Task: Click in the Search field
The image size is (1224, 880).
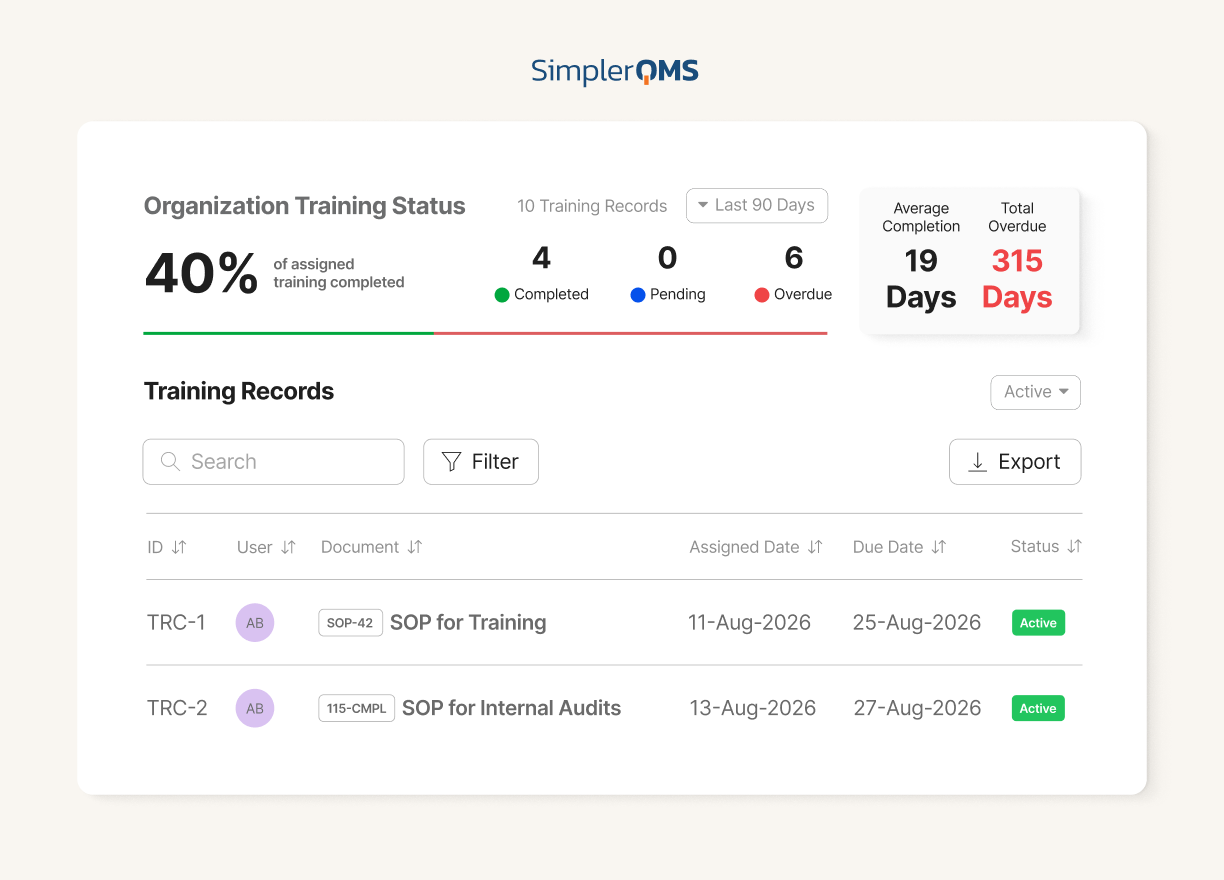Action: point(274,462)
